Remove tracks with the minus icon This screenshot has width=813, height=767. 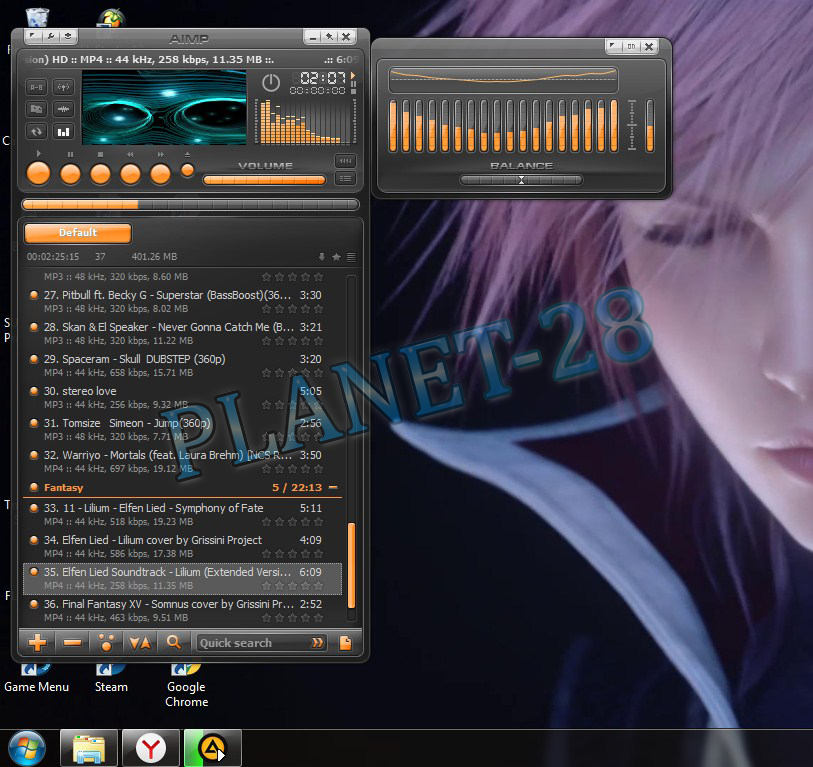point(72,642)
